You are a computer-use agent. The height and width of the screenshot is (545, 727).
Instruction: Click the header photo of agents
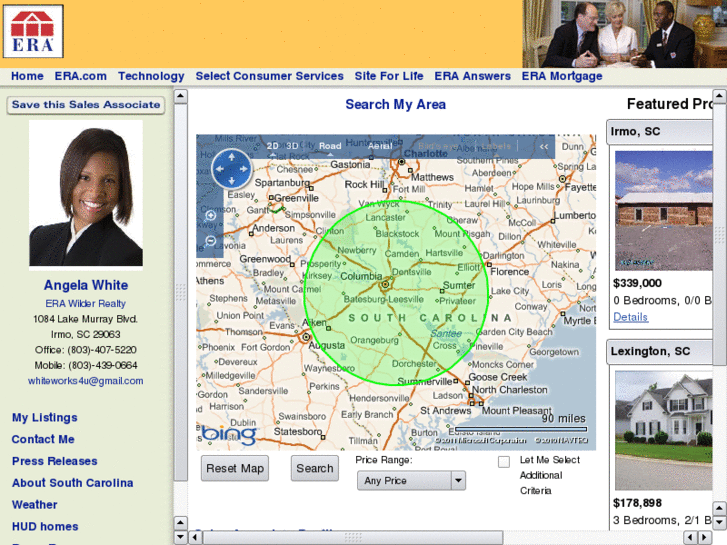click(625, 34)
